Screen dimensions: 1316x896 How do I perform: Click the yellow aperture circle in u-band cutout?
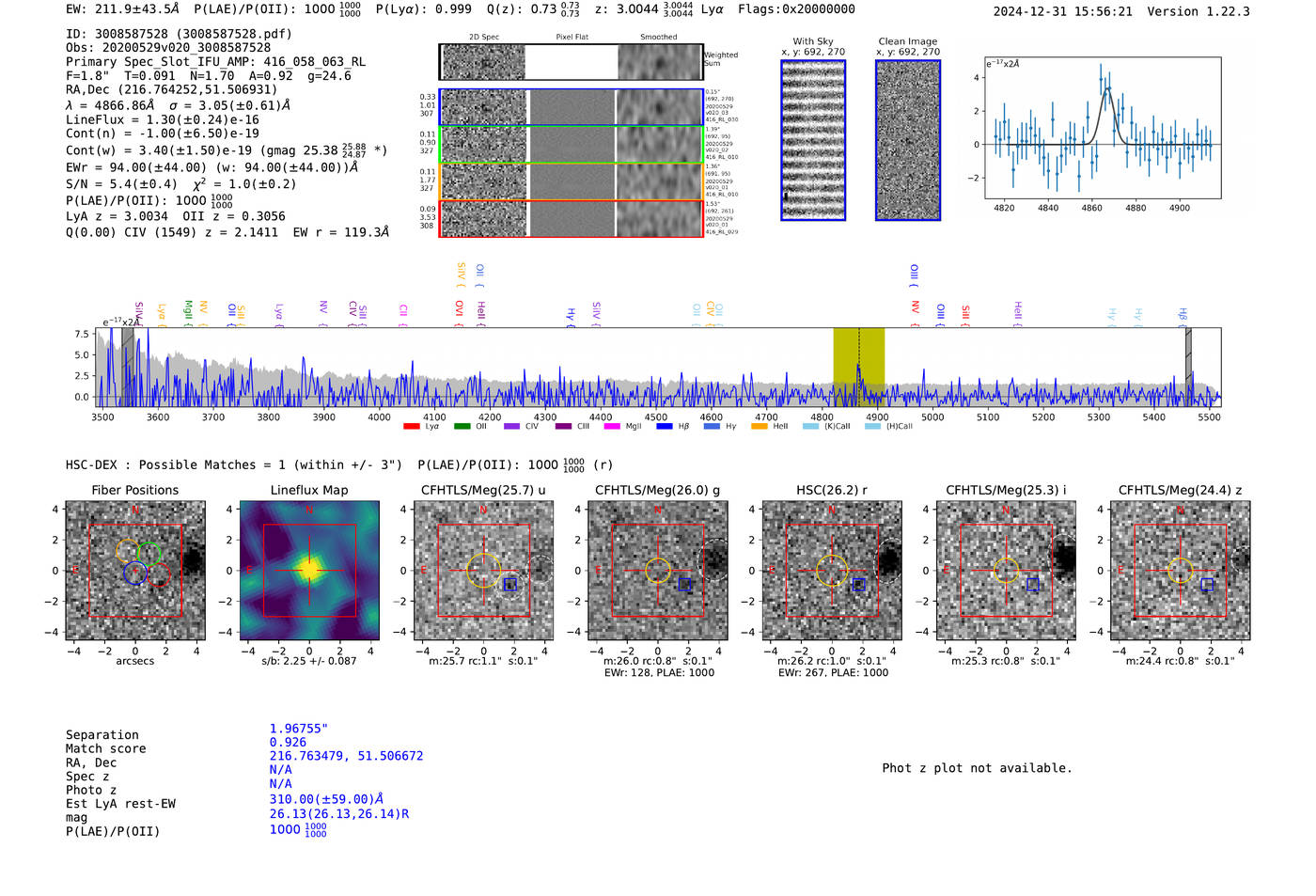tap(483, 571)
